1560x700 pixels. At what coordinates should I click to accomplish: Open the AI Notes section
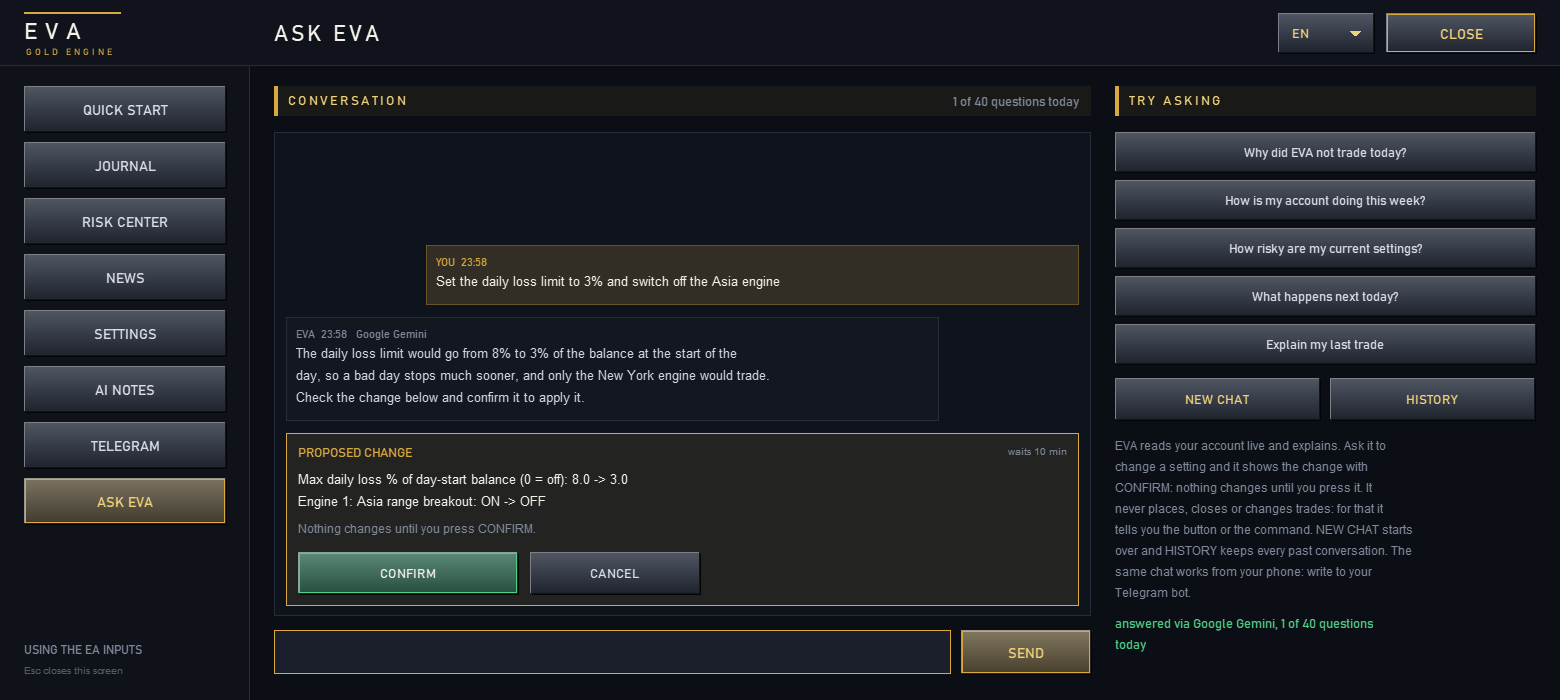click(125, 389)
